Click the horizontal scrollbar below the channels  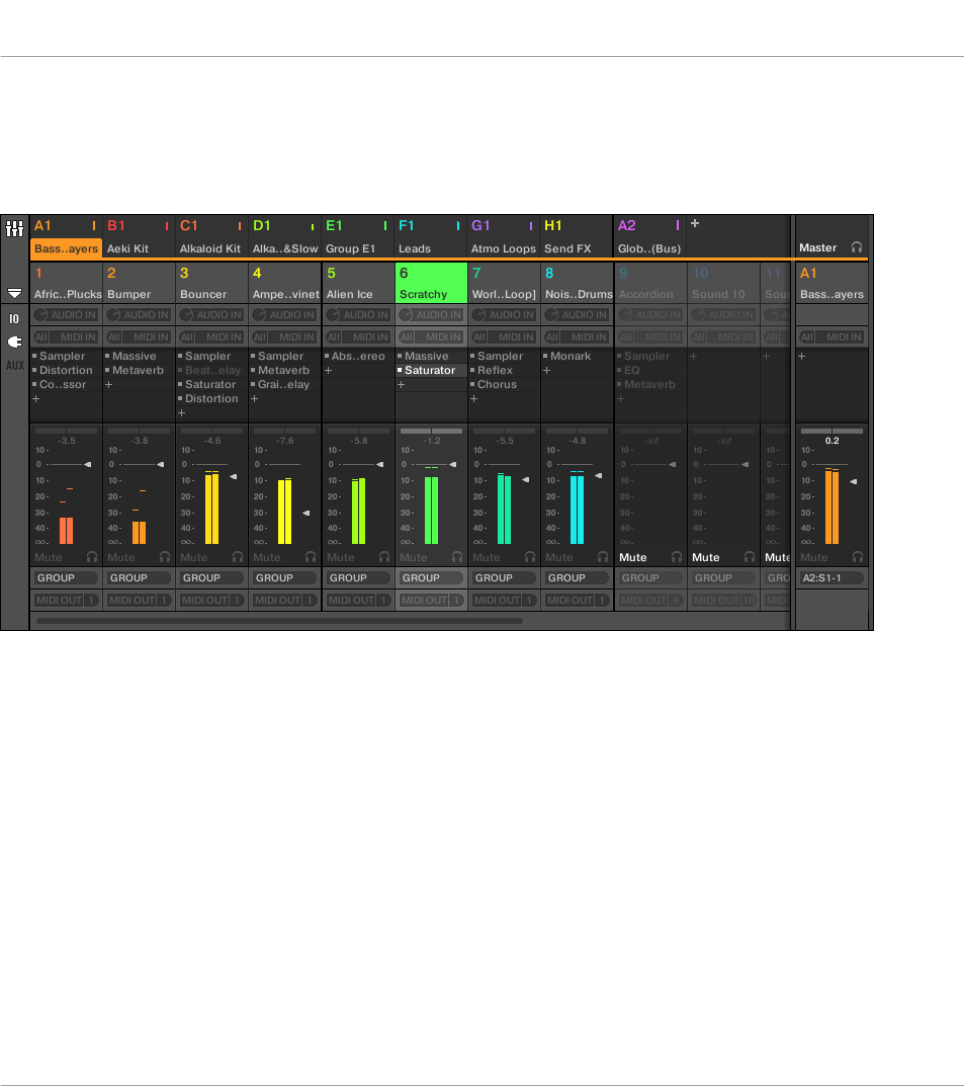pos(279,621)
